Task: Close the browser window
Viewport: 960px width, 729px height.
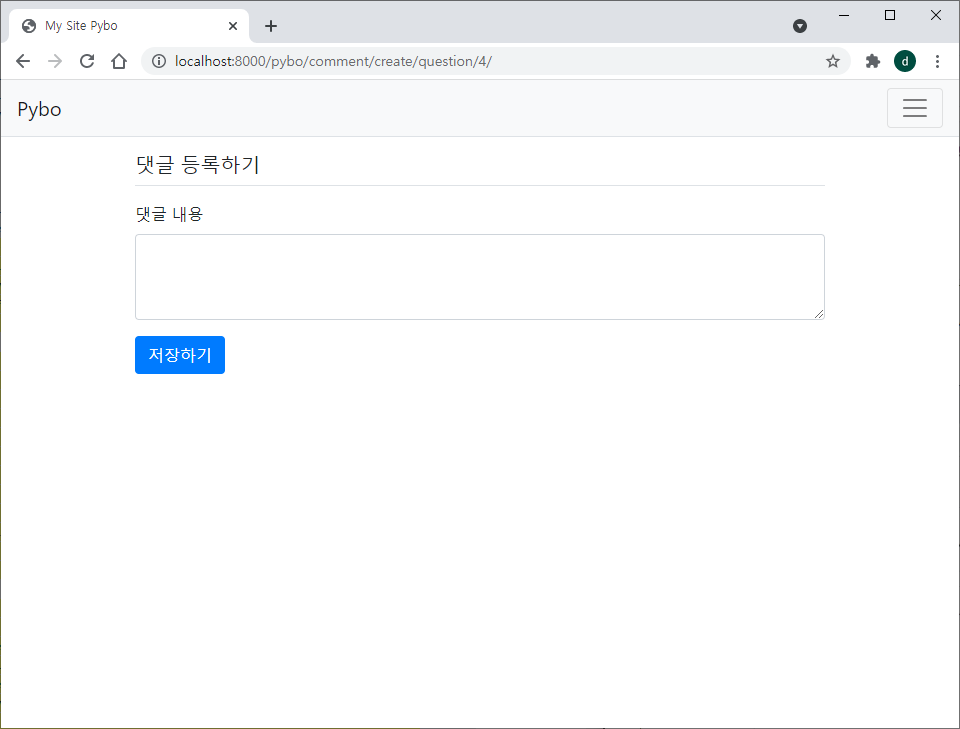Action: (x=936, y=15)
